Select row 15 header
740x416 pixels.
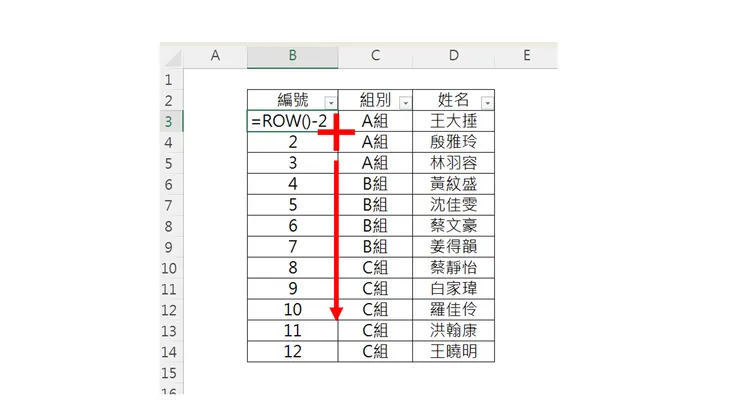point(171,373)
